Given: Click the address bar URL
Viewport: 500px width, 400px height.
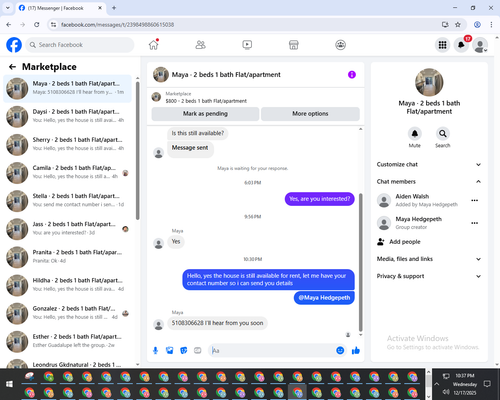Looking at the screenshot, I should (117, 25).
